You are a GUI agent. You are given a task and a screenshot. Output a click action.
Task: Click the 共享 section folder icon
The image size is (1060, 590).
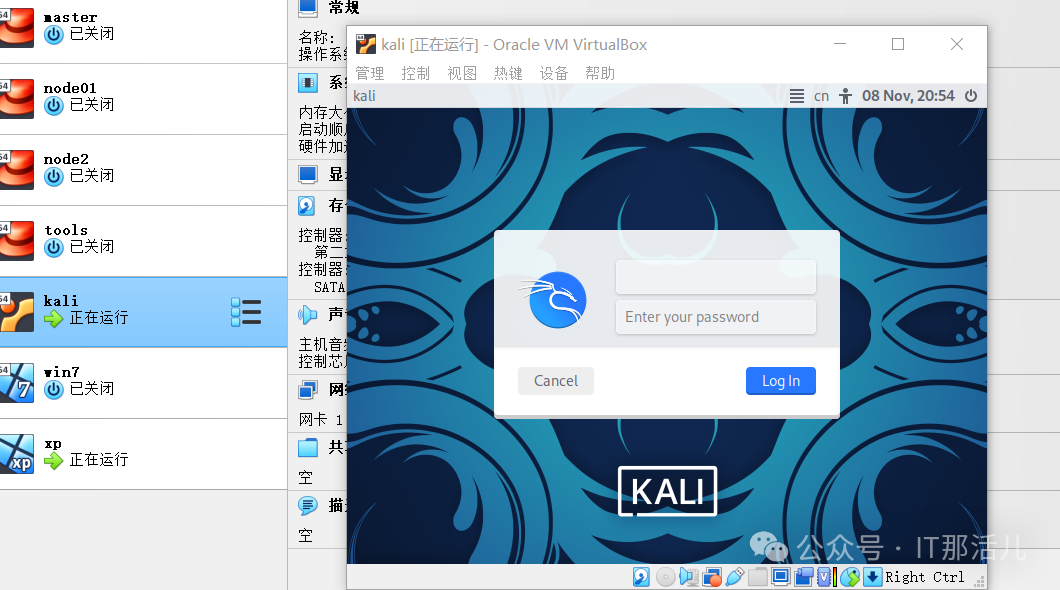click(x=308, y=447)
